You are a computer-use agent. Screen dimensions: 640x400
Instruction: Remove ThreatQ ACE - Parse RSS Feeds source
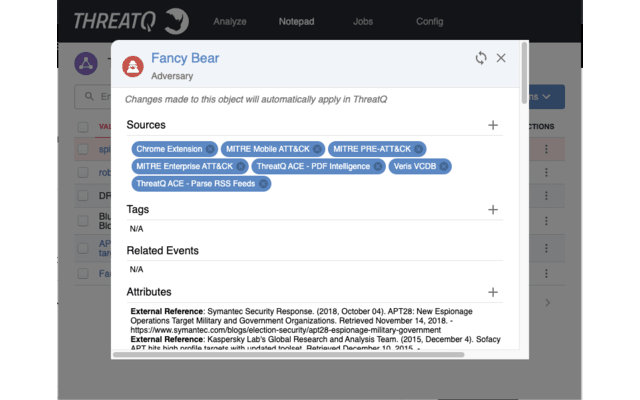point(263,184)
